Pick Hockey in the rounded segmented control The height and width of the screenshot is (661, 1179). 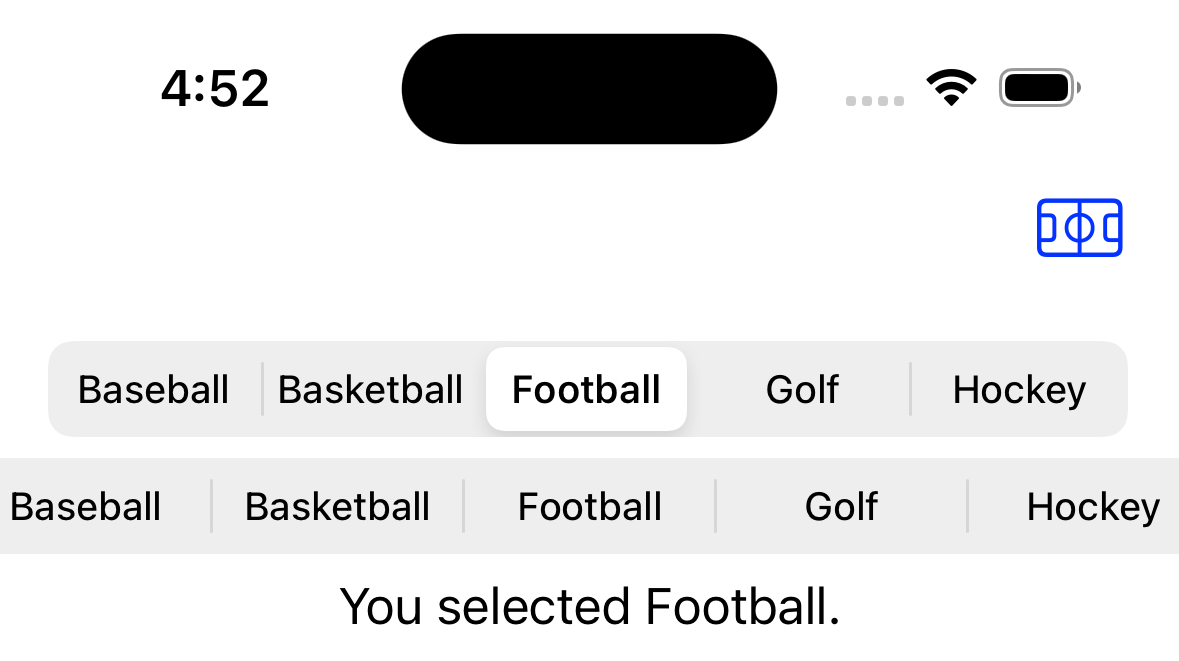(x=1019, y=389)
